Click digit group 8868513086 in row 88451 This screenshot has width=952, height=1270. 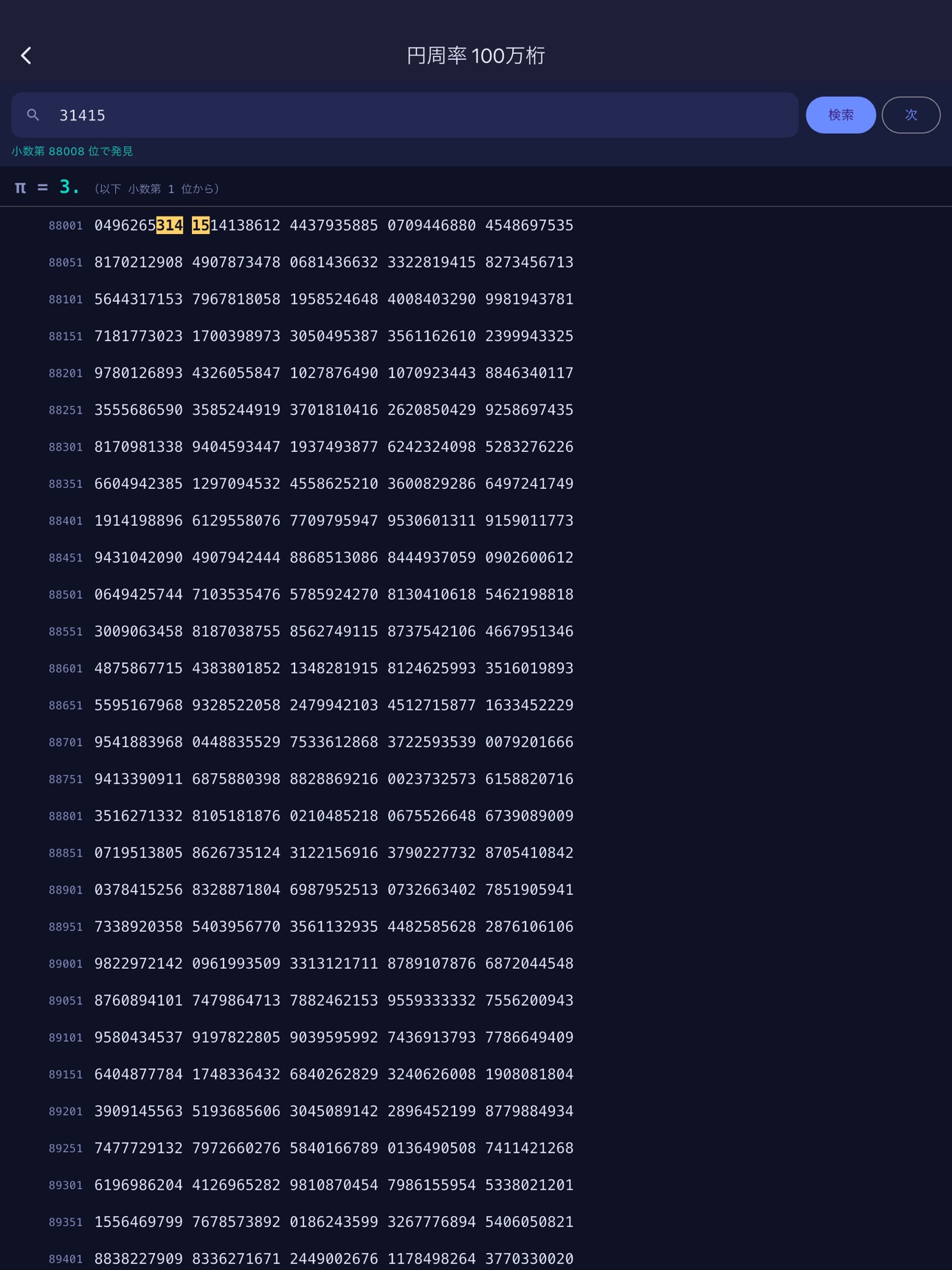[x=334, y=557]
